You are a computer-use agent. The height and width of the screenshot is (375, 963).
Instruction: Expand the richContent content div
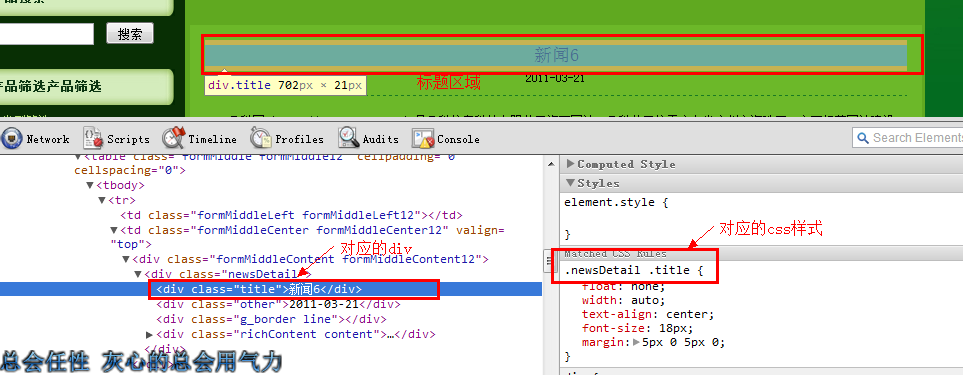[x=149, y=334]
